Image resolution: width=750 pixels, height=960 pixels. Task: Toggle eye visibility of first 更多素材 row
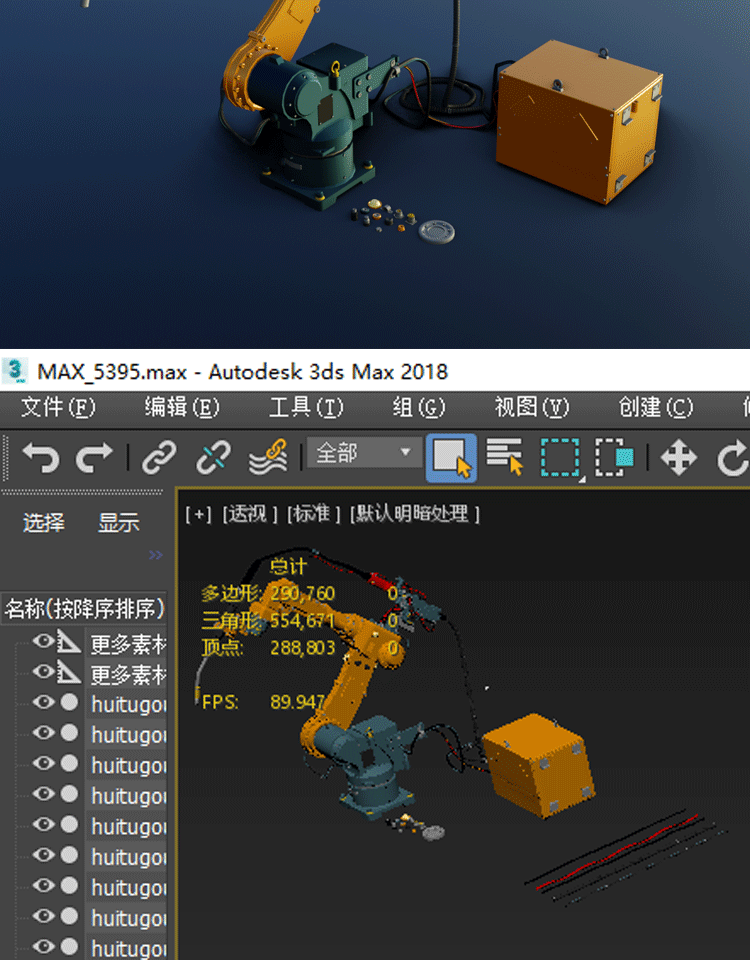point(43,641)
